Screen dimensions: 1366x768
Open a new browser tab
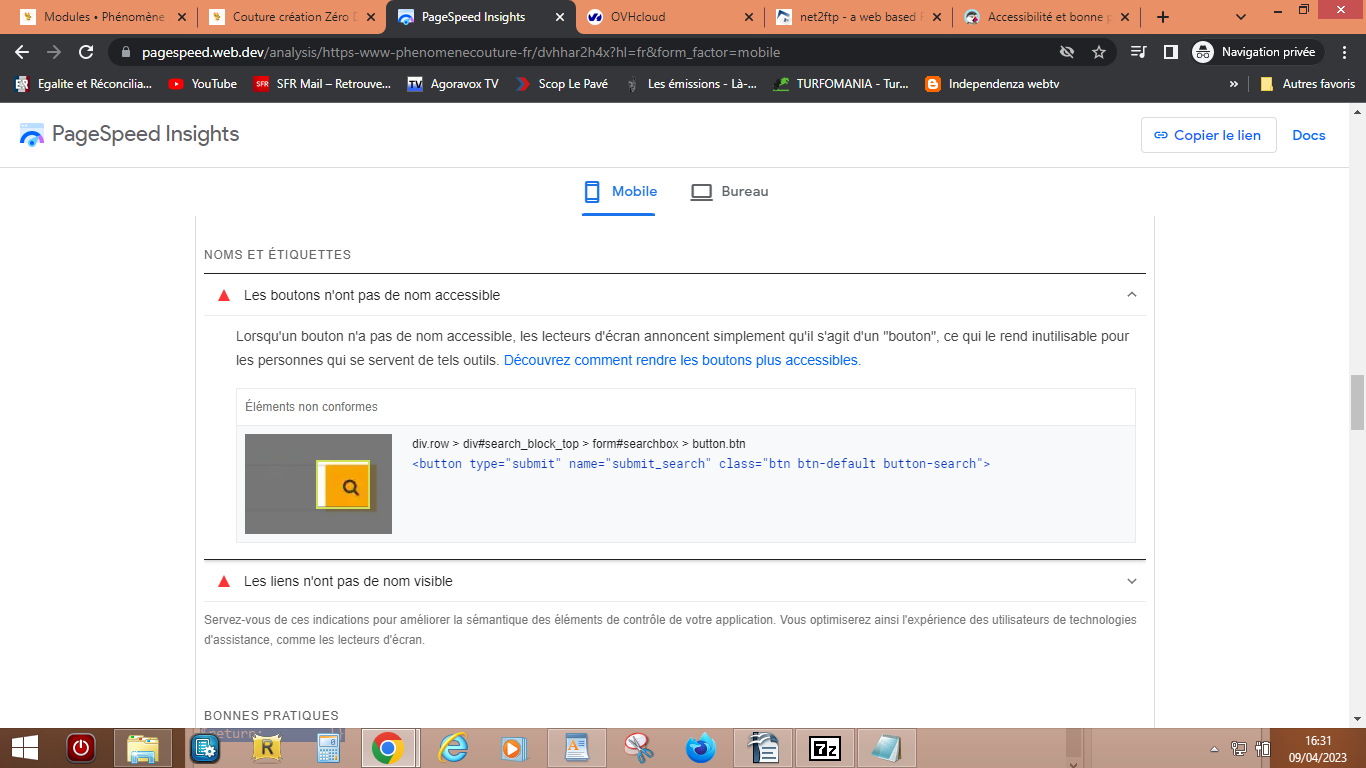pos(1163,17)
